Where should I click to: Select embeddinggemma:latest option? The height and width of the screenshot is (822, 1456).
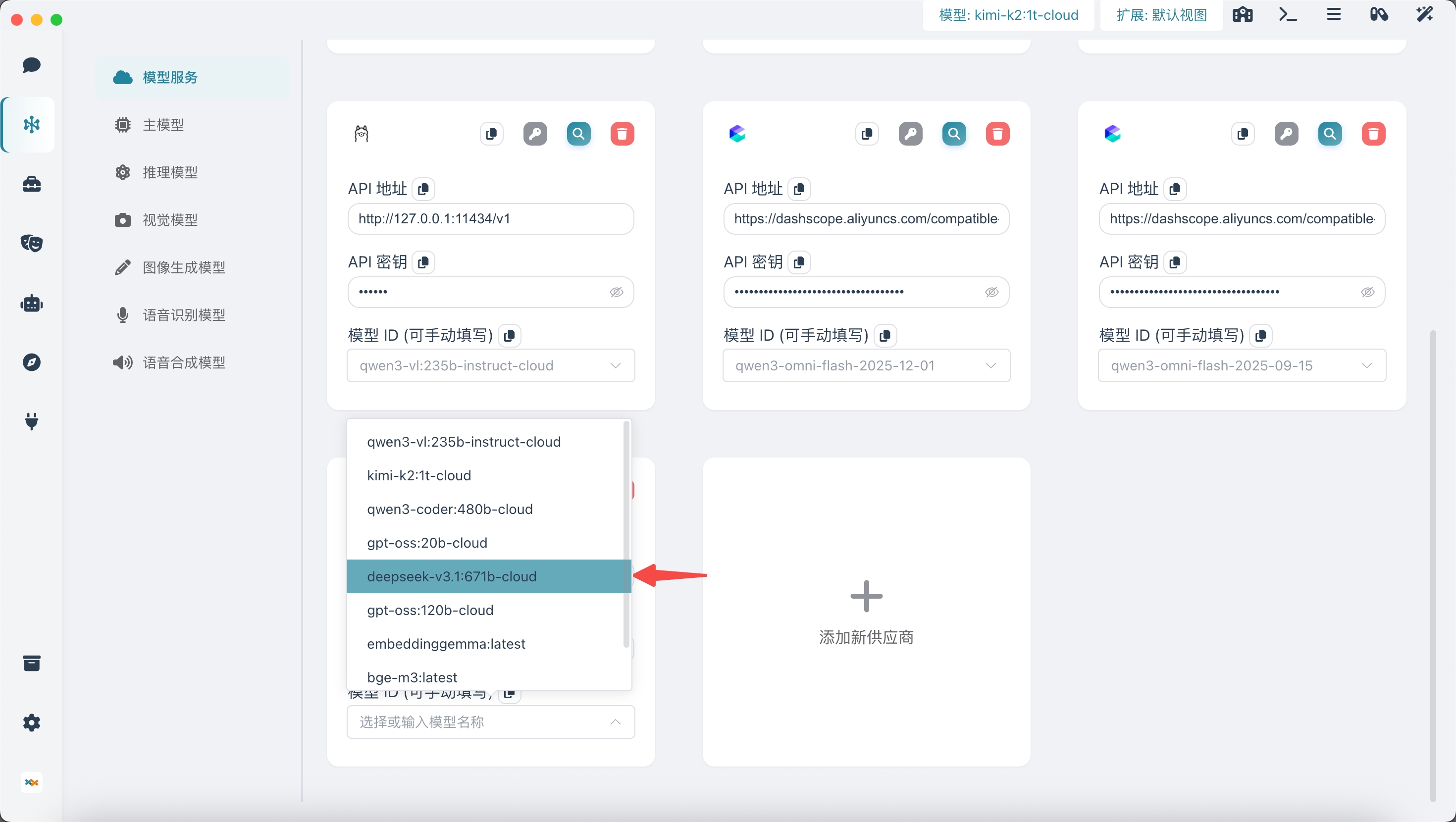click(485, 644)
